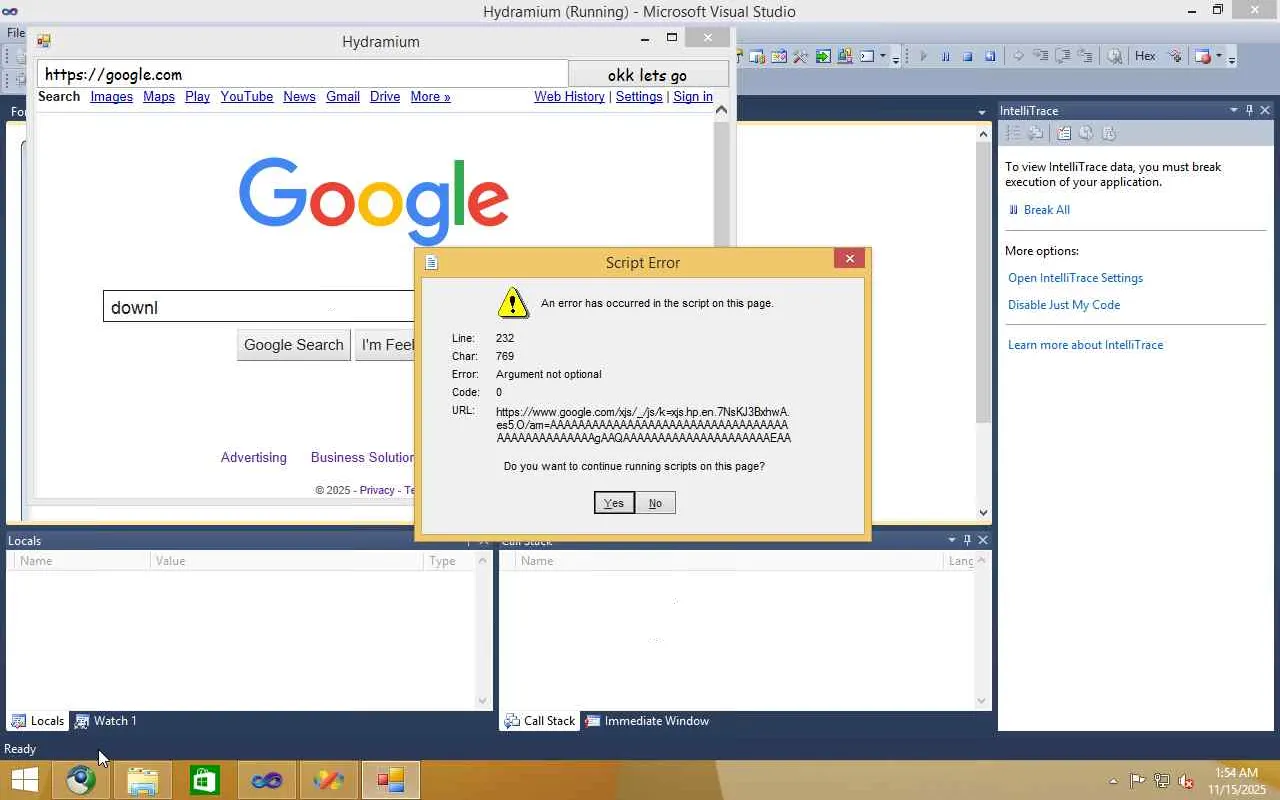Open the breakpoints window dropdown arrow
The height and width of the screenshot is (800, 1280).
[1218, 57]
